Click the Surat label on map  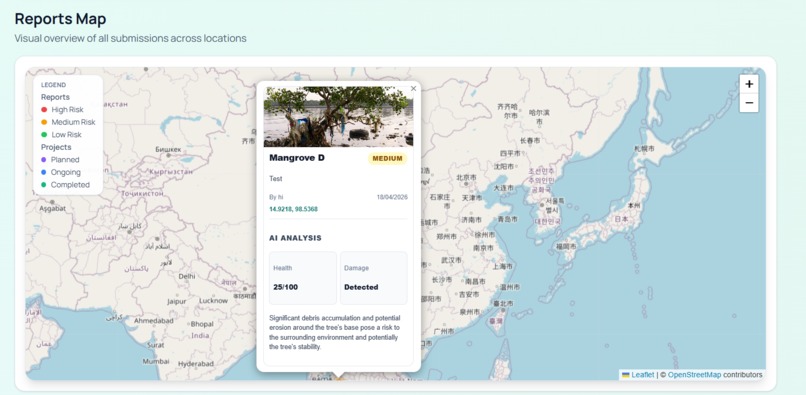point(156,345)
